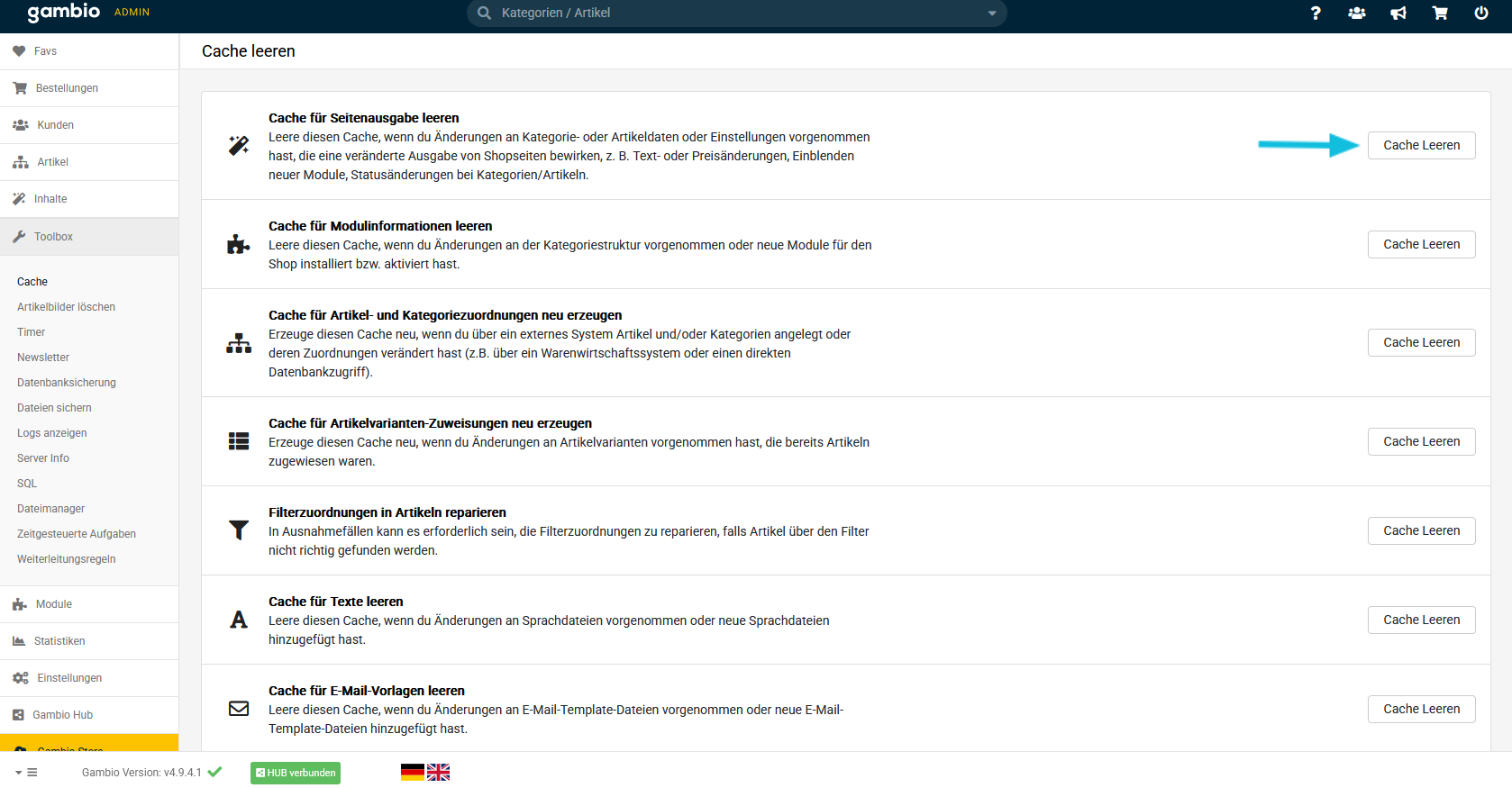Open the Einstellungen menu
This screenshot has height=788, width=1512.
point(89,678)
